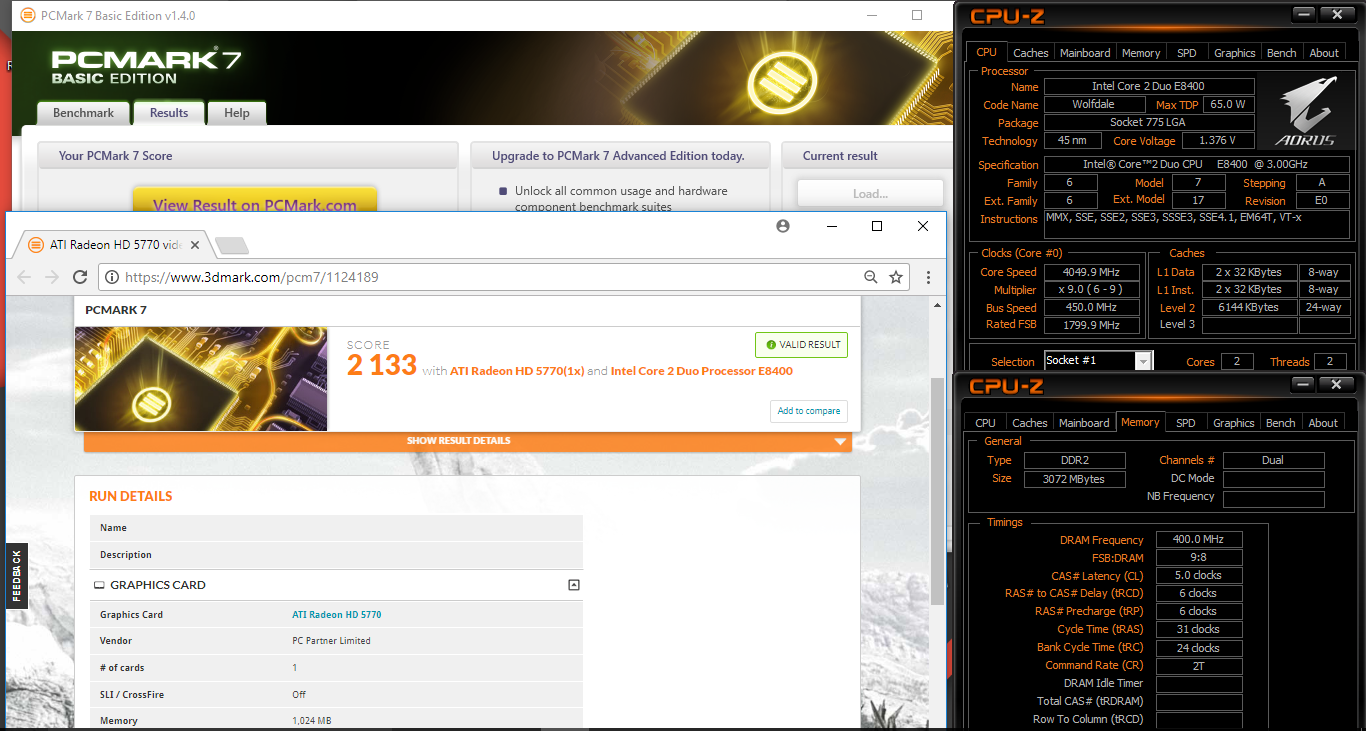
Task: Close the ATI Radeon HD 5770 tab
Action: pos(194,245)
